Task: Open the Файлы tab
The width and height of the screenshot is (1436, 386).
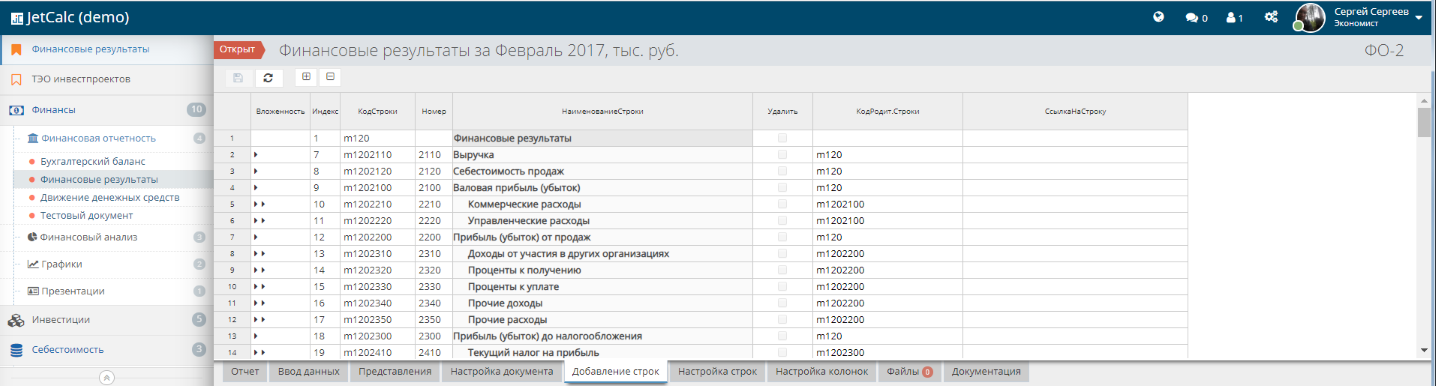Action: (909, 371)
